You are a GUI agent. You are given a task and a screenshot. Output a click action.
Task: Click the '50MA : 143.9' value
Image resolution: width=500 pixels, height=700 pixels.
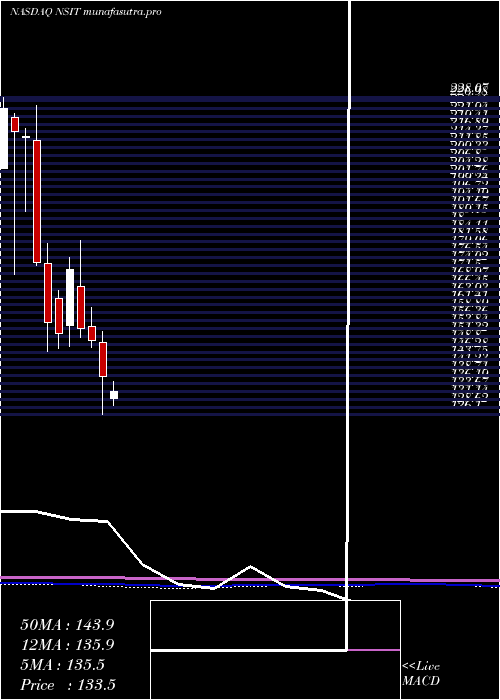pos(67,625)
